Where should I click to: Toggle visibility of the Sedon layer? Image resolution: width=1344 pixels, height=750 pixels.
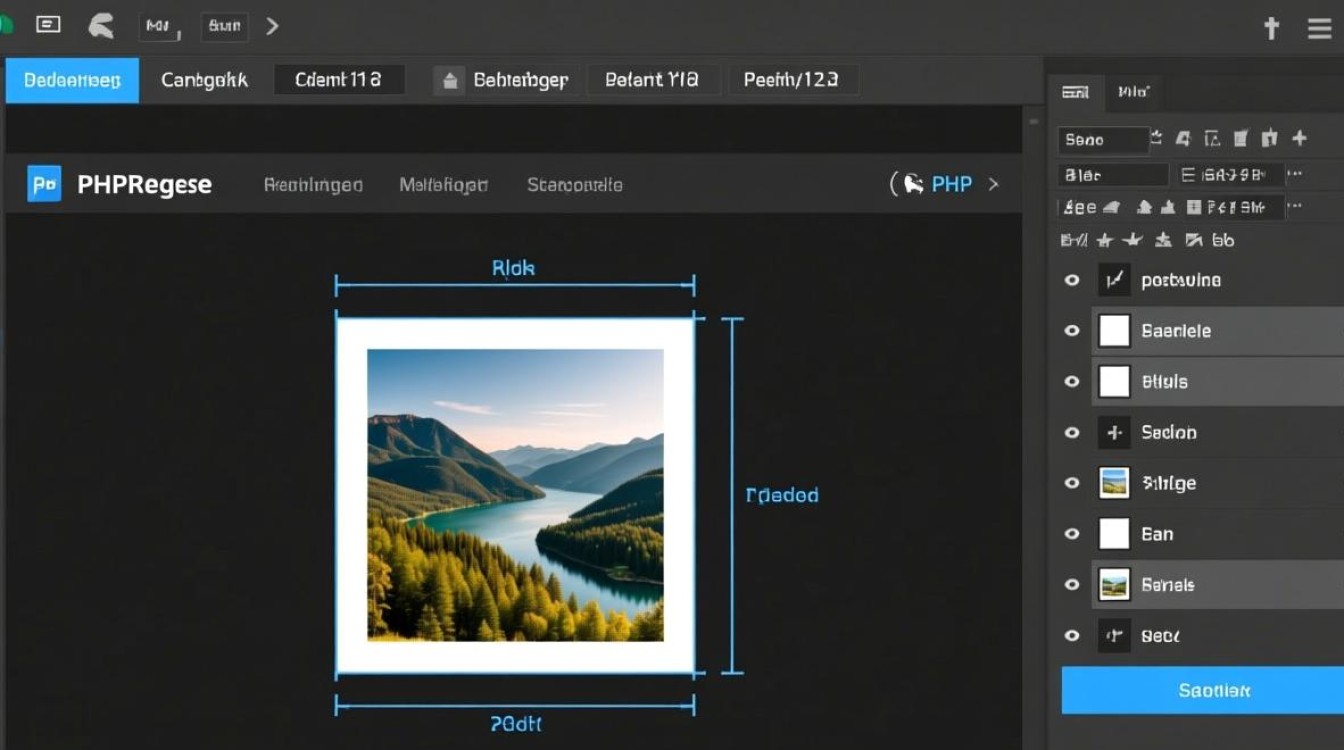coord(1072,433)
